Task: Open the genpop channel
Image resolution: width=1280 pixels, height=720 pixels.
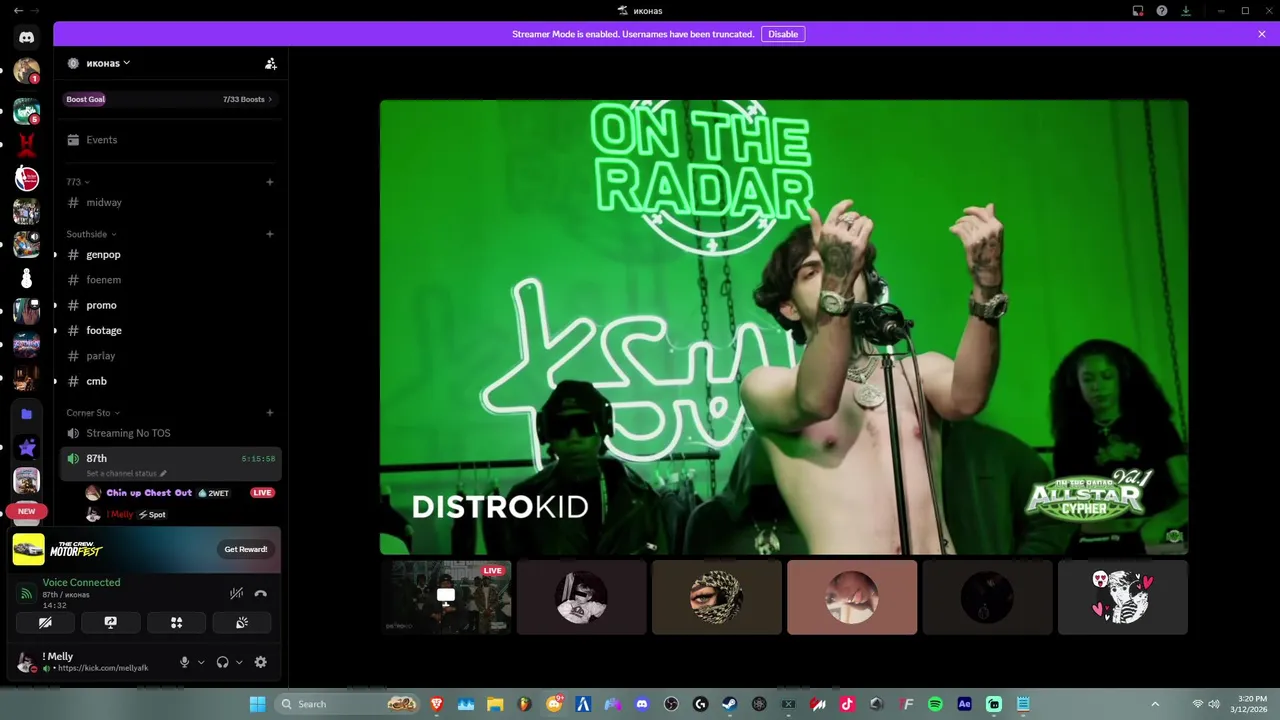Action: [x=170, y=255]
